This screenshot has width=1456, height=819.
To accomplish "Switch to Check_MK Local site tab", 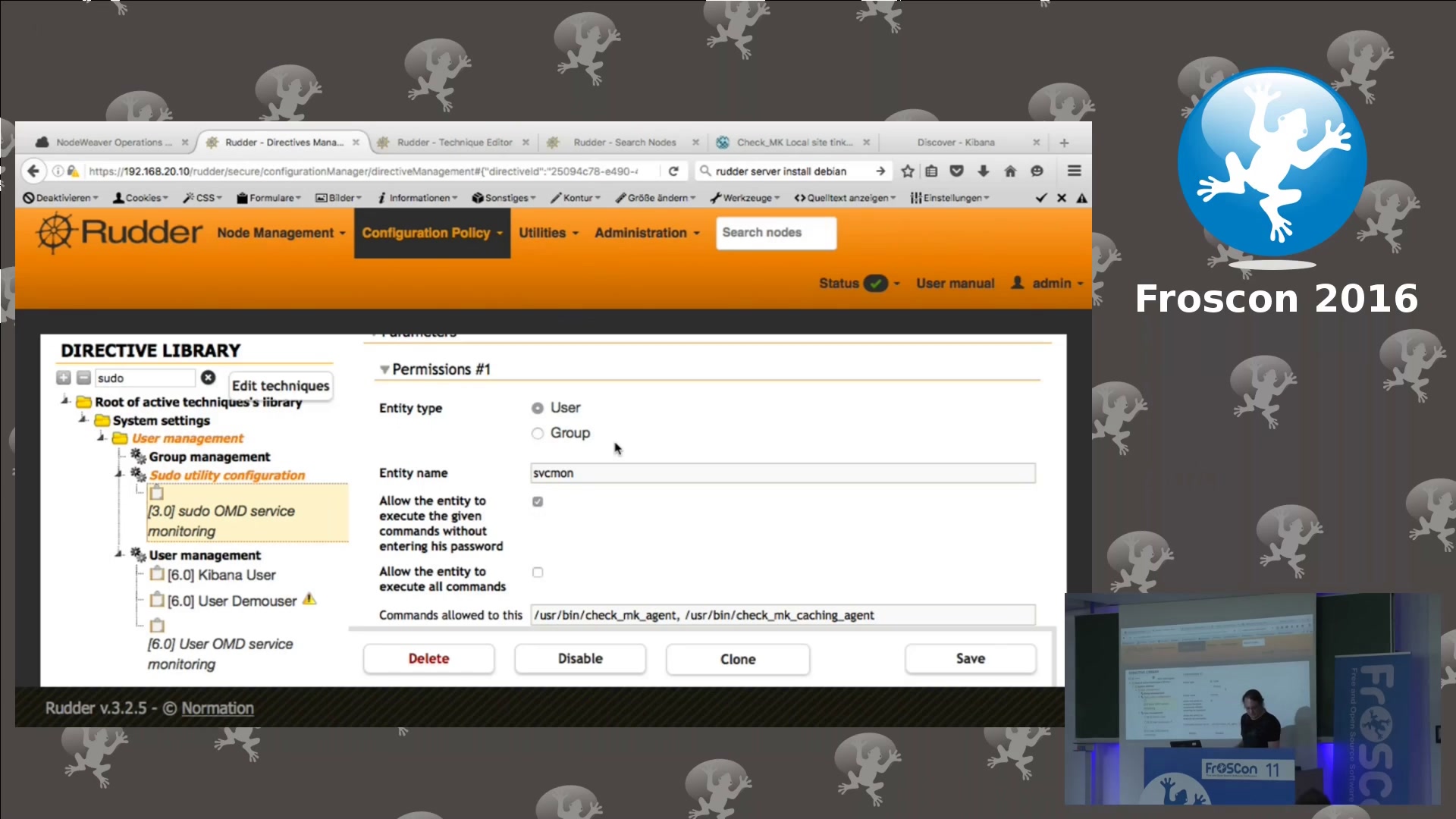I will pos(794,143).
